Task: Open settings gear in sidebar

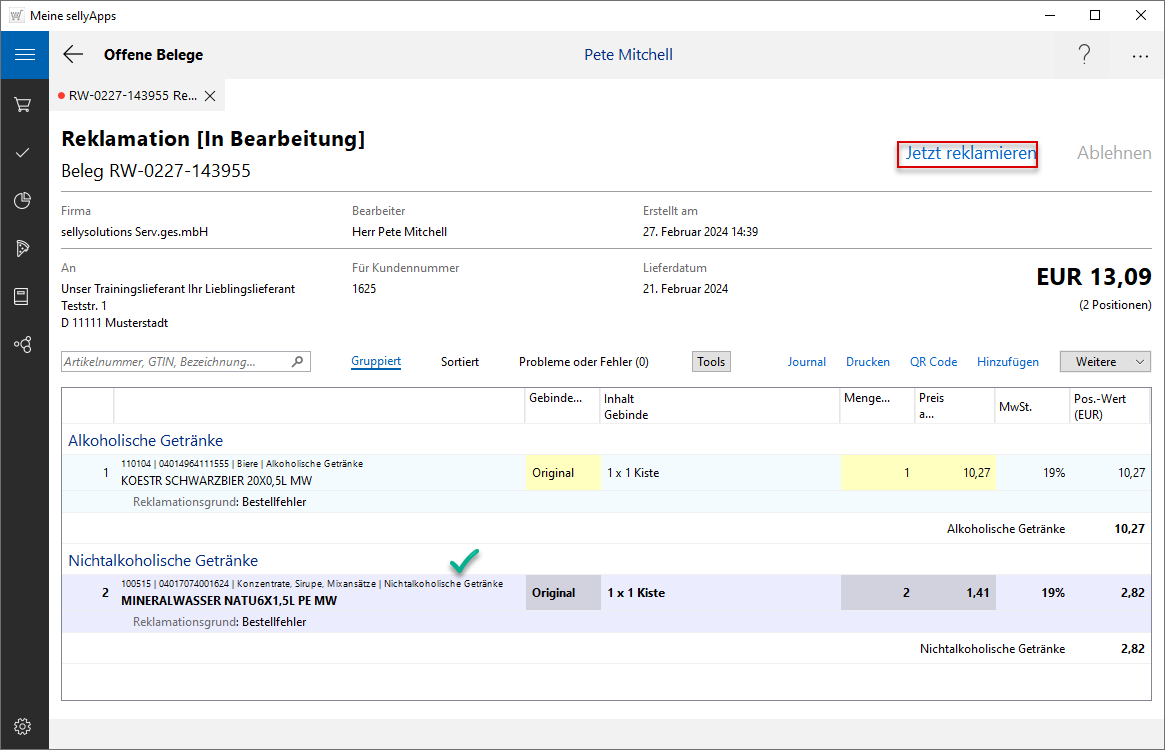Action: click(x=24, y=726)
